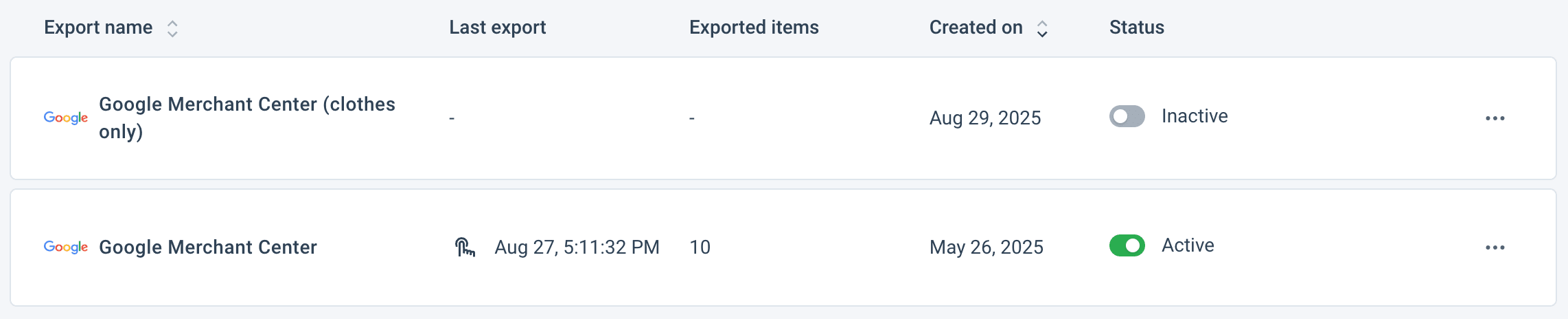Image resolution: width=1568 pixels, height=319 pixels.
Task: Open the three-dot menu for the active export
Action: click(x=1495, y=247)
